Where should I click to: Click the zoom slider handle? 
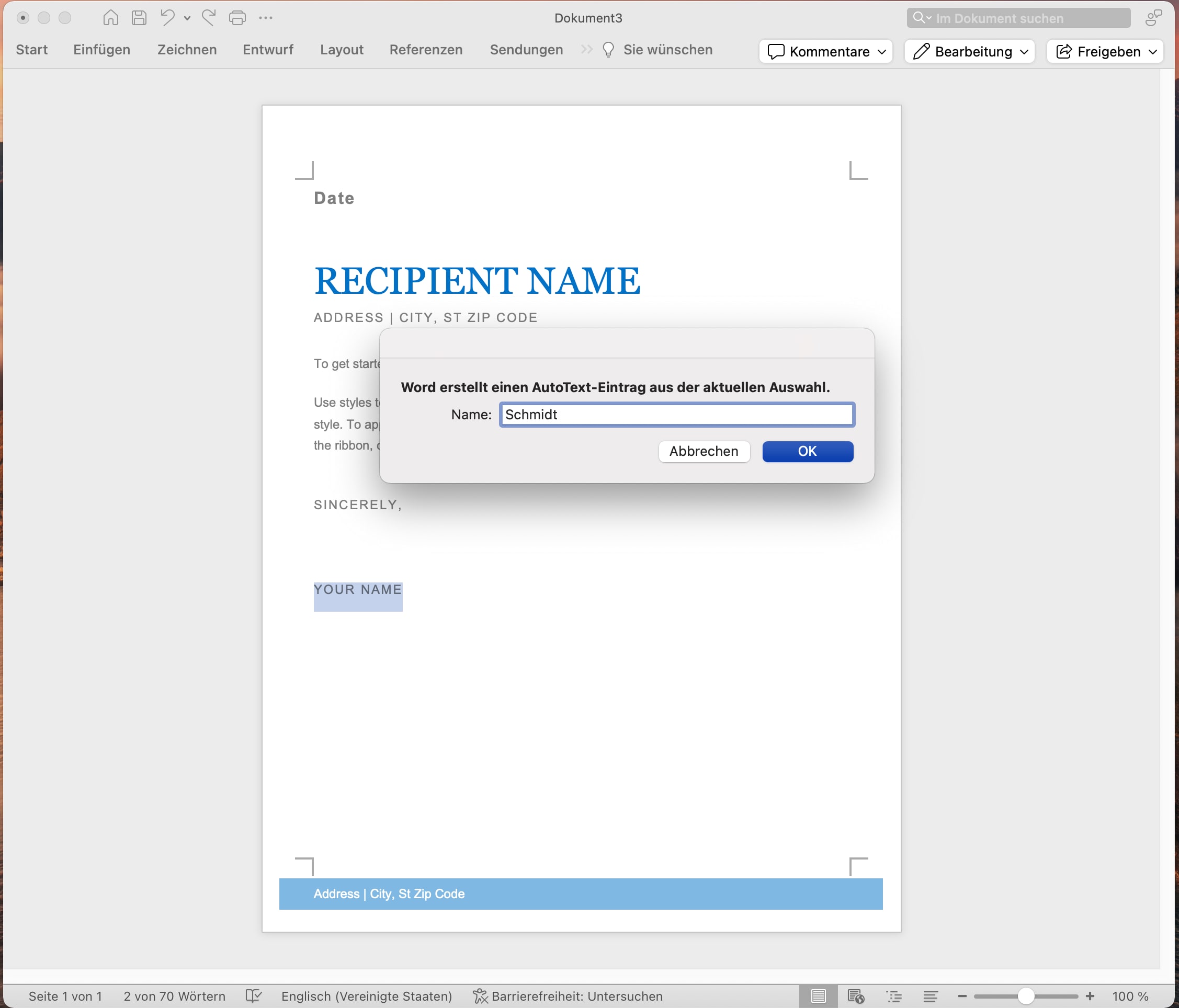coord(1025,996)
